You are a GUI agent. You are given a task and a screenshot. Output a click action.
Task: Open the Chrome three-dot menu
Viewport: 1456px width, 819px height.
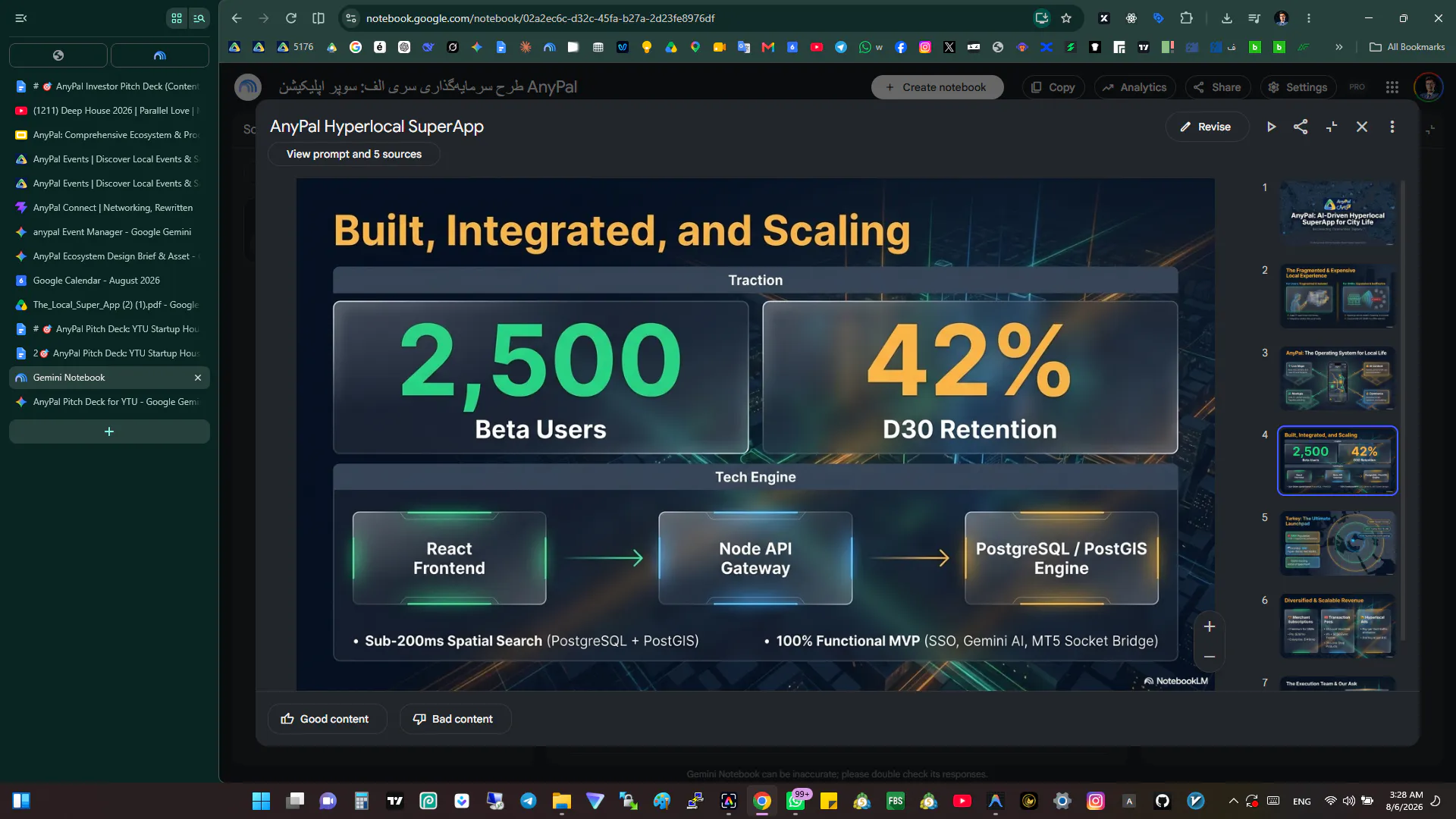point(1309,18)
